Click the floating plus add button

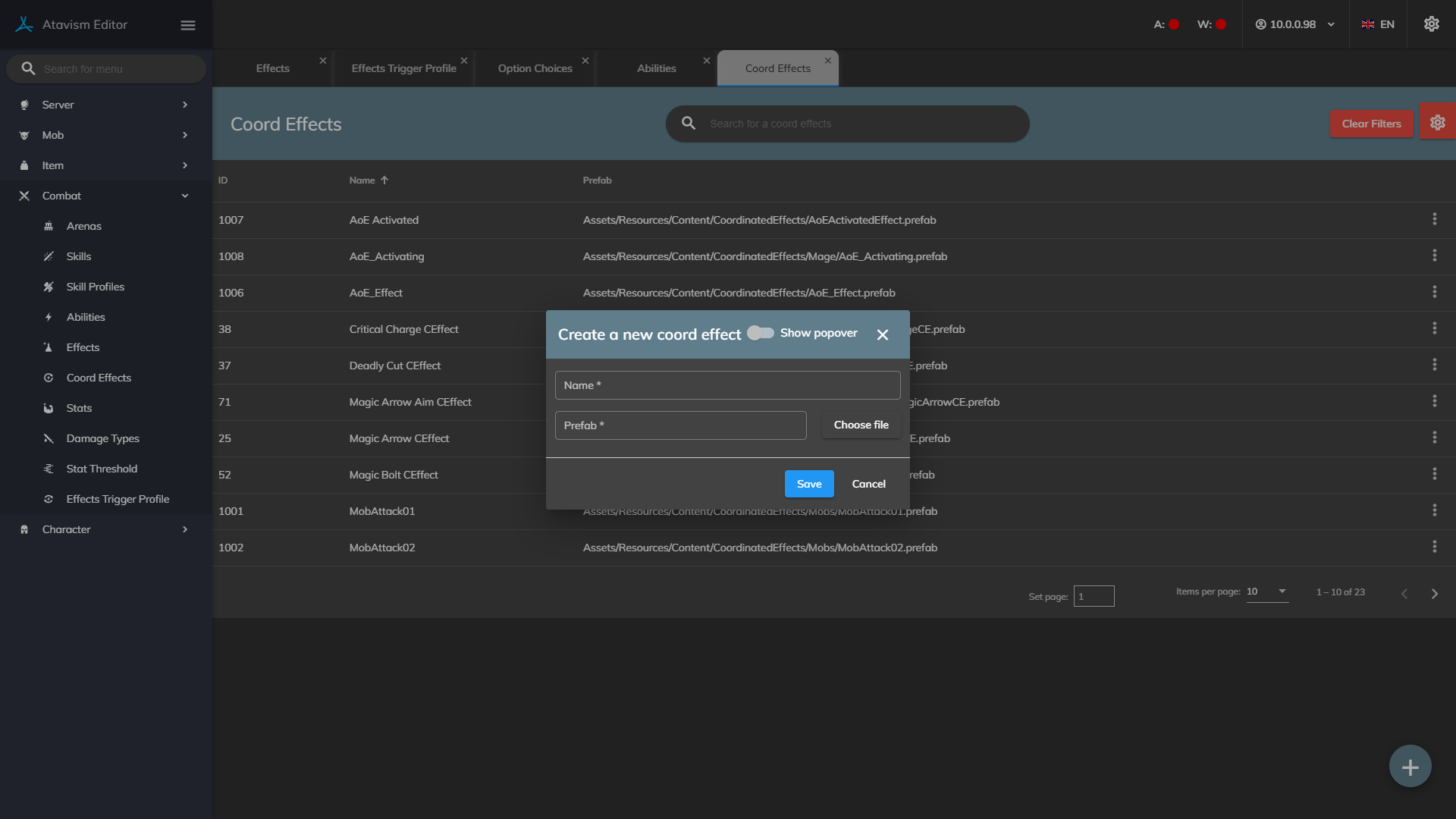(x=1410, y=767)
